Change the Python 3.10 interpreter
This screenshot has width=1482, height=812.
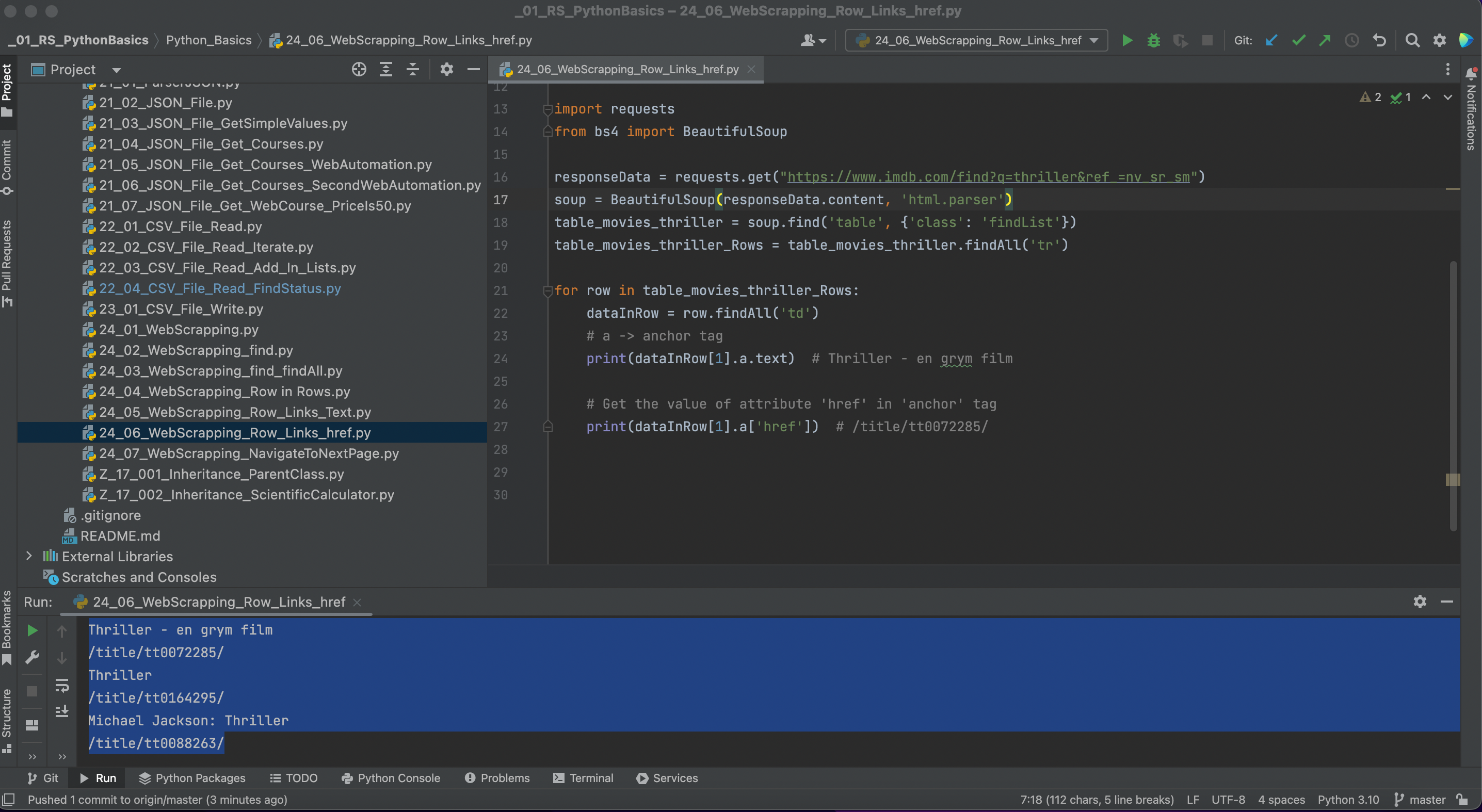(x=1348, y=799)
